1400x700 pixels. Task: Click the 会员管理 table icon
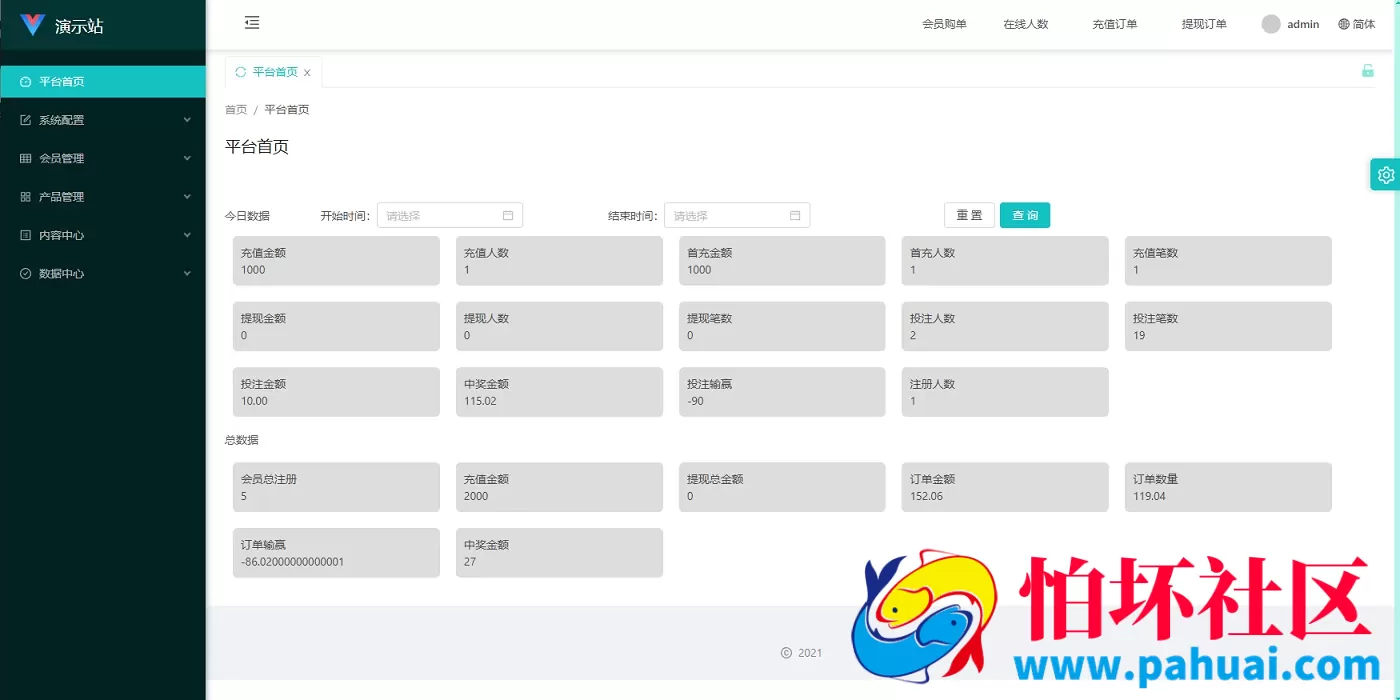[26, 158]
